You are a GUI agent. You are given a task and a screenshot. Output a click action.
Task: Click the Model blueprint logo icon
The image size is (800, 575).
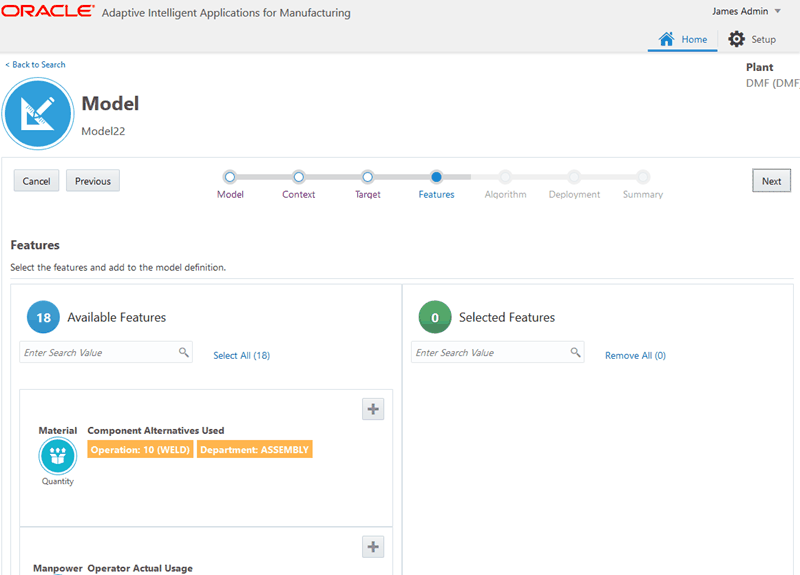(39, 115)
